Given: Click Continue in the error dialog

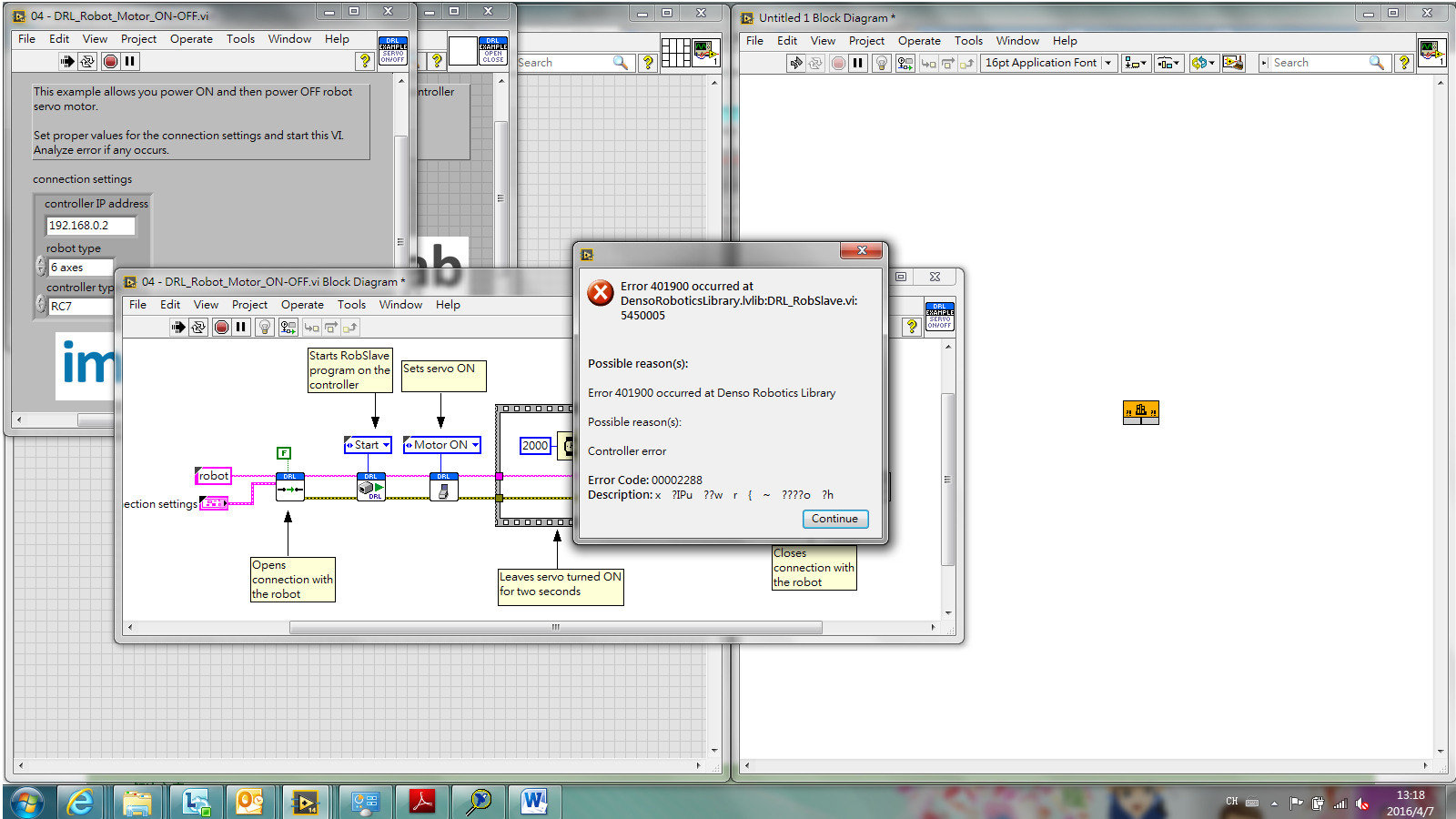Looking at the screenshot, I should click(x=835, y=519).
